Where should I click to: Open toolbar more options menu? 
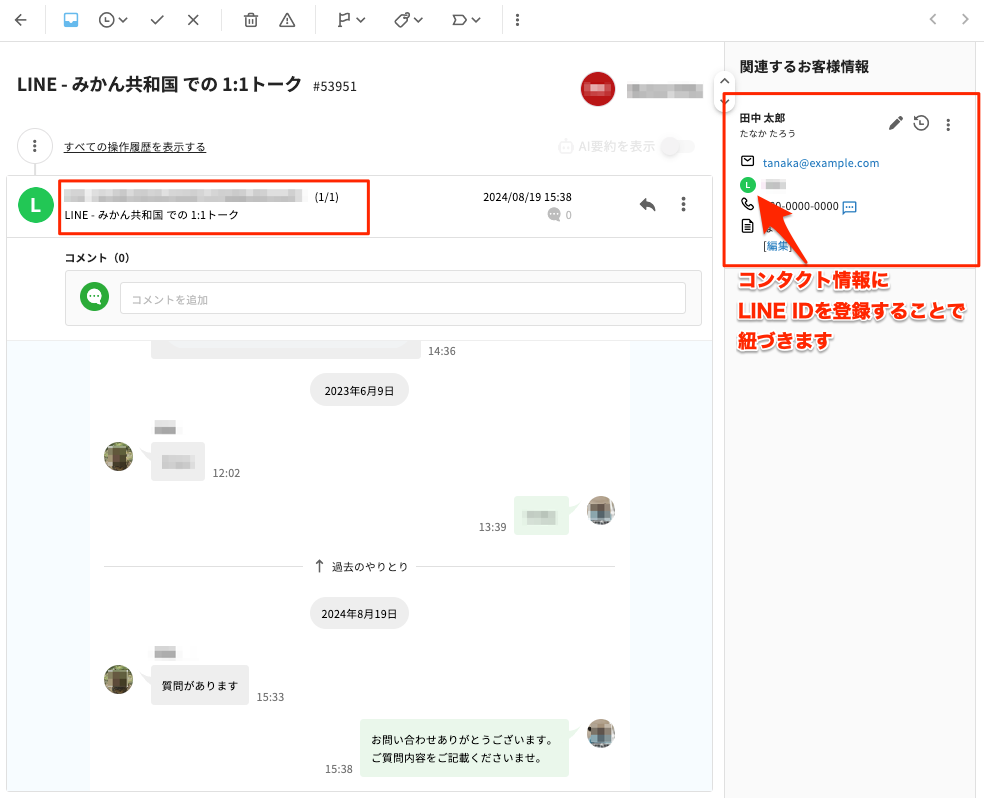[517, 20]
